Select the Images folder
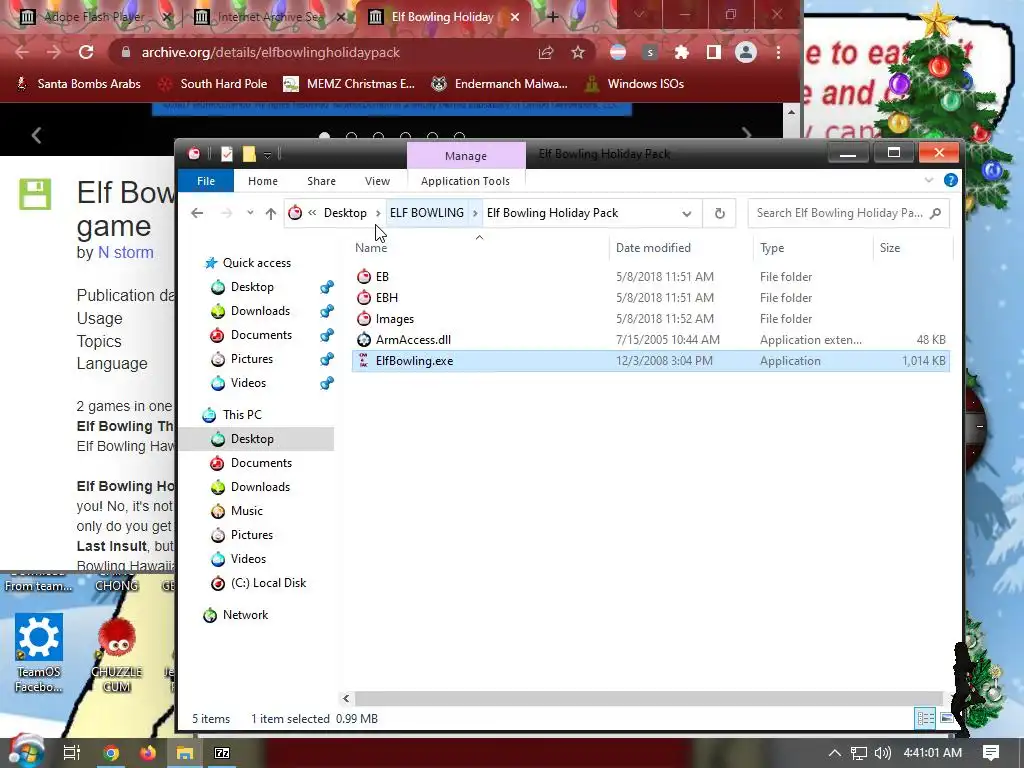1024x768 pixels. [650, 319]
